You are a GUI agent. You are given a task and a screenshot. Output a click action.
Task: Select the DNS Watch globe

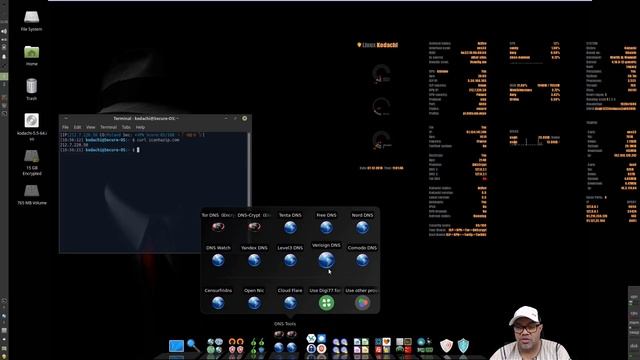[x=218, y=260]
